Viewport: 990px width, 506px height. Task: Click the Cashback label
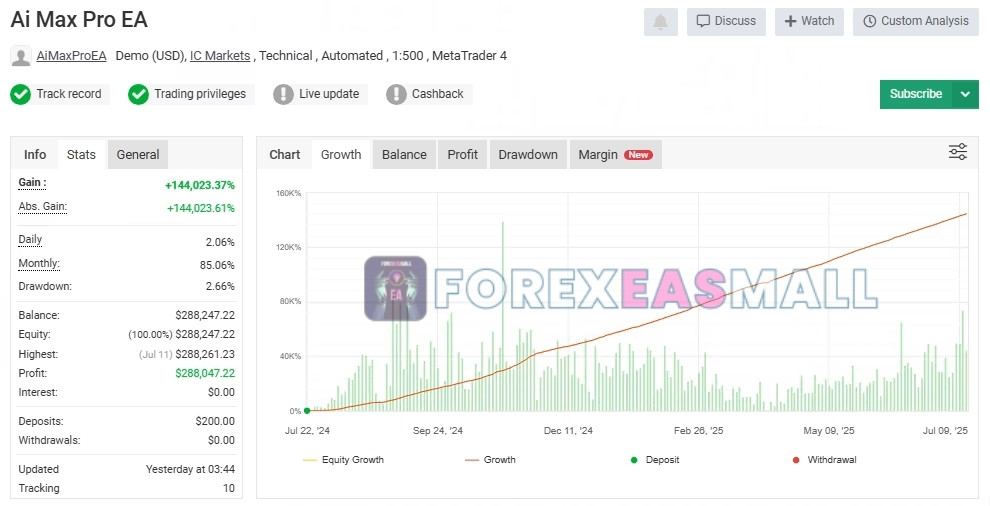click(x=438, y=94)
